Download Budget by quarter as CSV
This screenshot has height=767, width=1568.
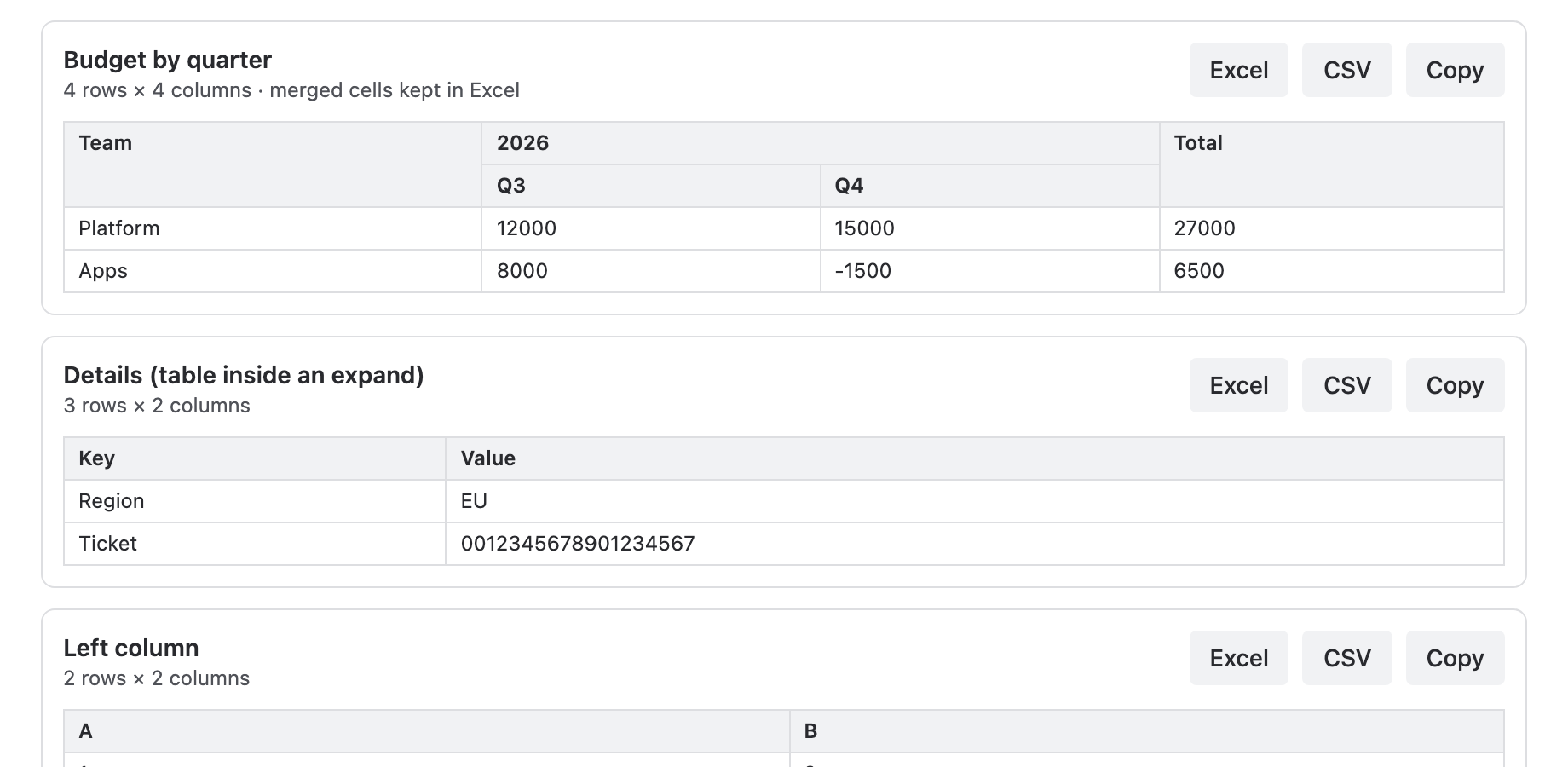[x=1346, y=70]
